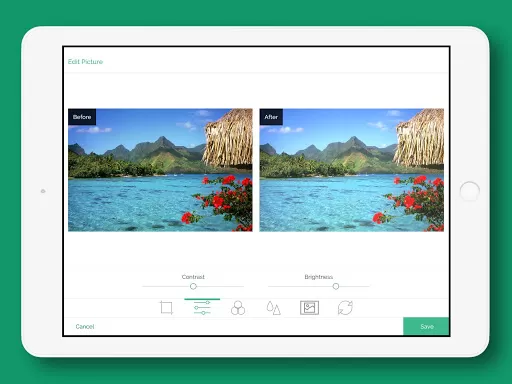Image resolution: width=512 pixels, height=384 pixels.
Task: Tap the tablet's front camera dot
Action: (43, 191)
